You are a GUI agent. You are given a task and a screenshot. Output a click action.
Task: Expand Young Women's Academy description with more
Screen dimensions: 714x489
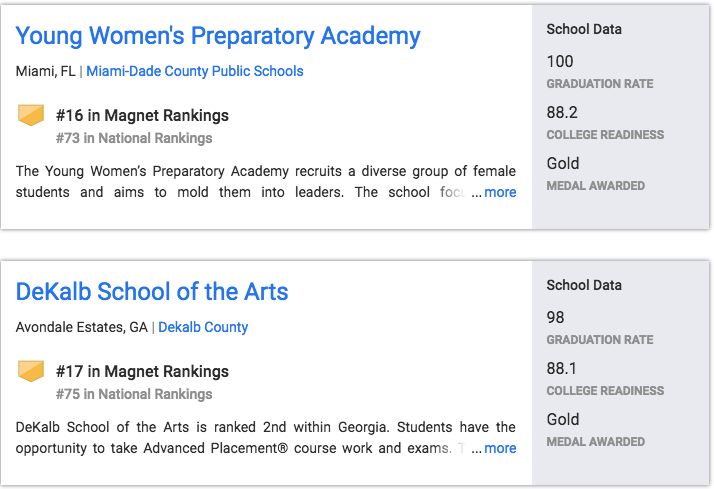pos(500,192)
